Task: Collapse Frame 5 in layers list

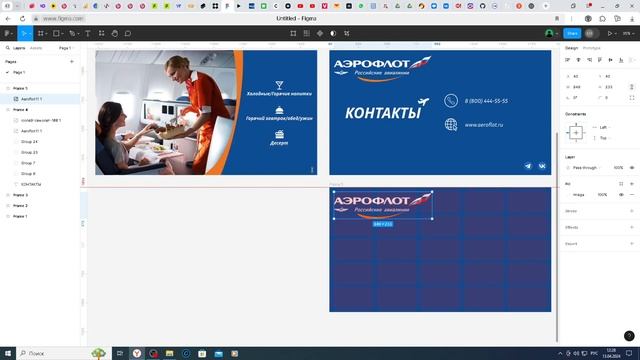Action: coord(8,88)
